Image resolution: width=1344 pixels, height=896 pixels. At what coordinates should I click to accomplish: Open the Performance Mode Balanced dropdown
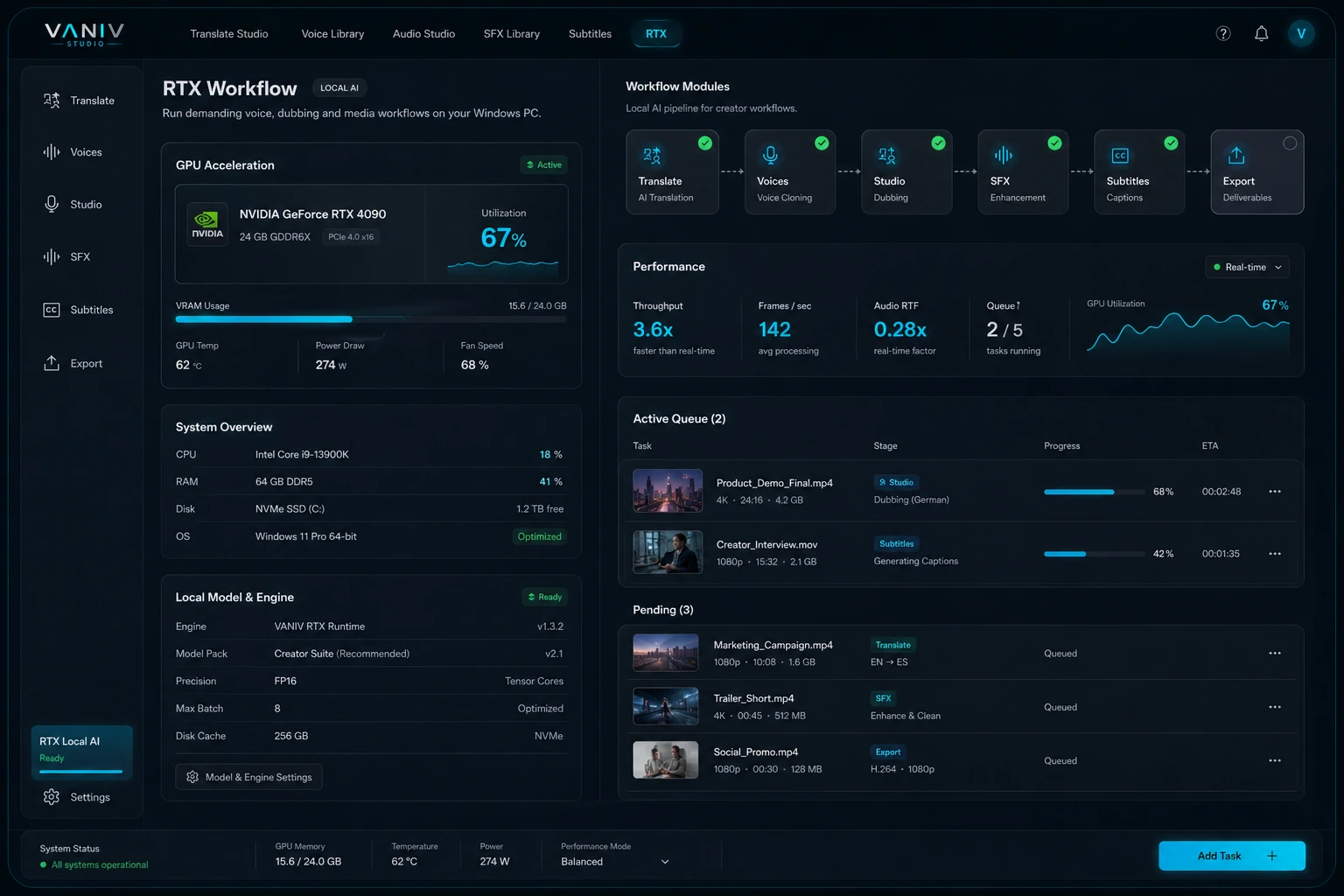coord(612,861)
